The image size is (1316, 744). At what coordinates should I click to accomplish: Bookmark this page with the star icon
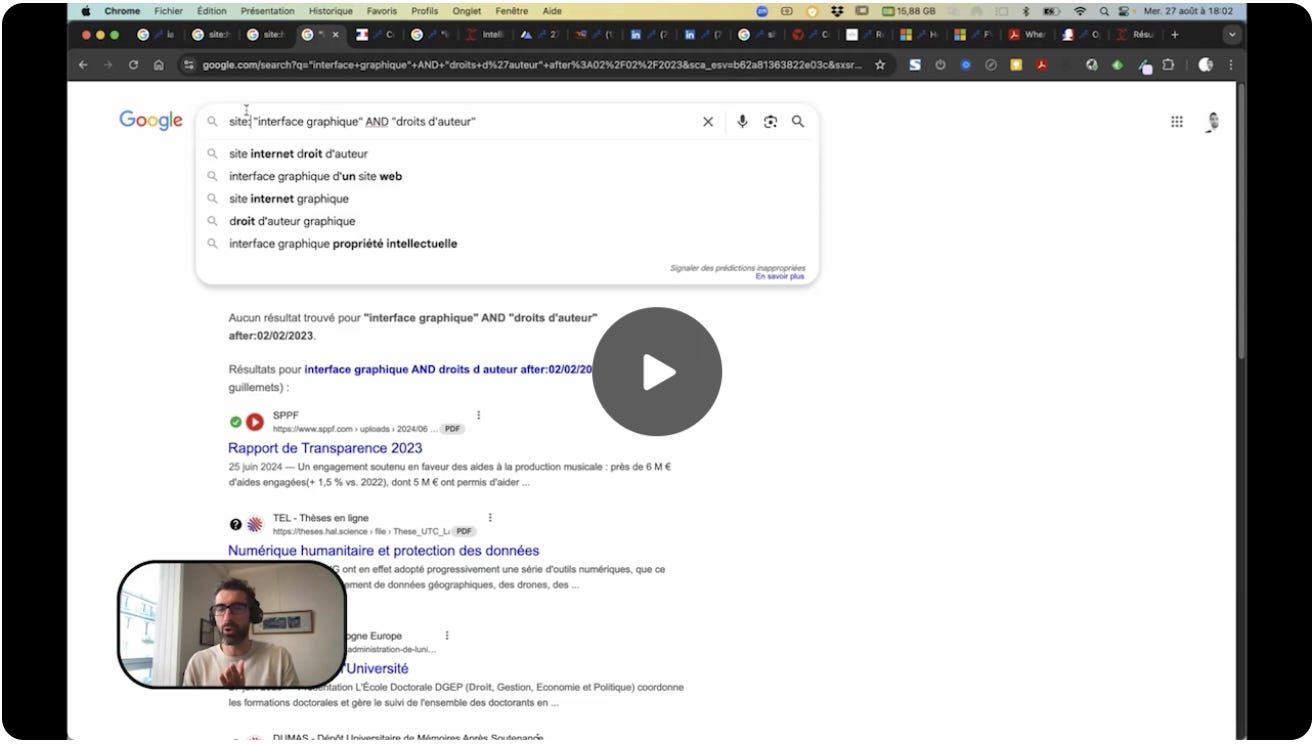pos(880,65)
